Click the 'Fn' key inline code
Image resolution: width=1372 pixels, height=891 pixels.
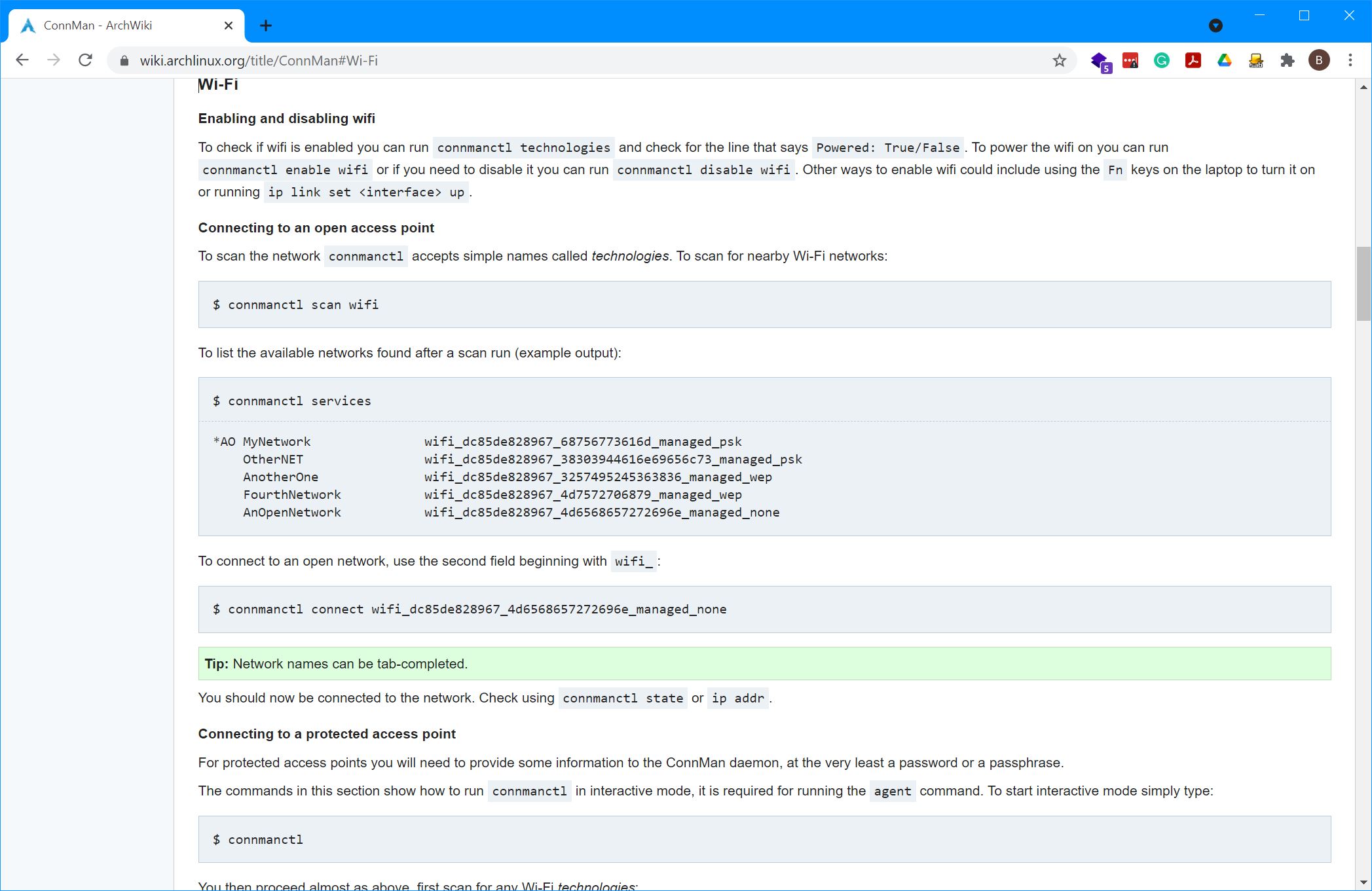[x=1115, y=170]
